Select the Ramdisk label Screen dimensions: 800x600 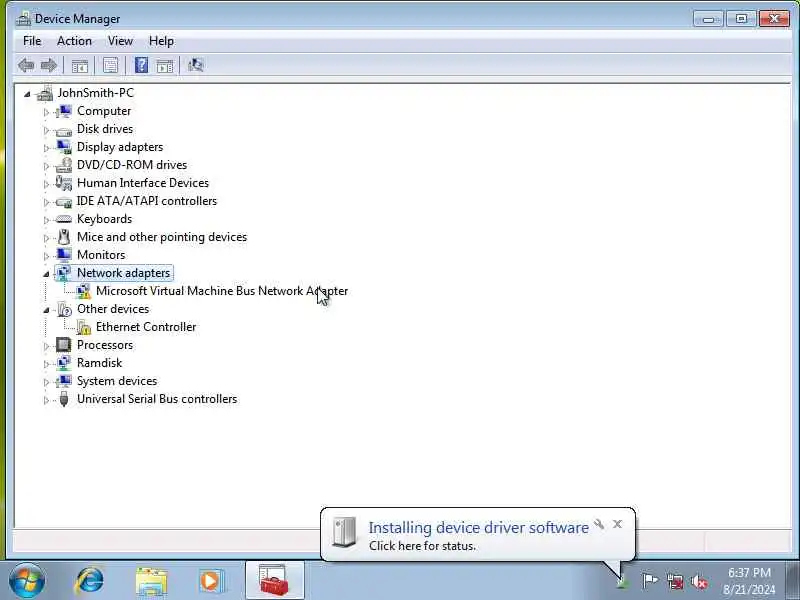99,363
